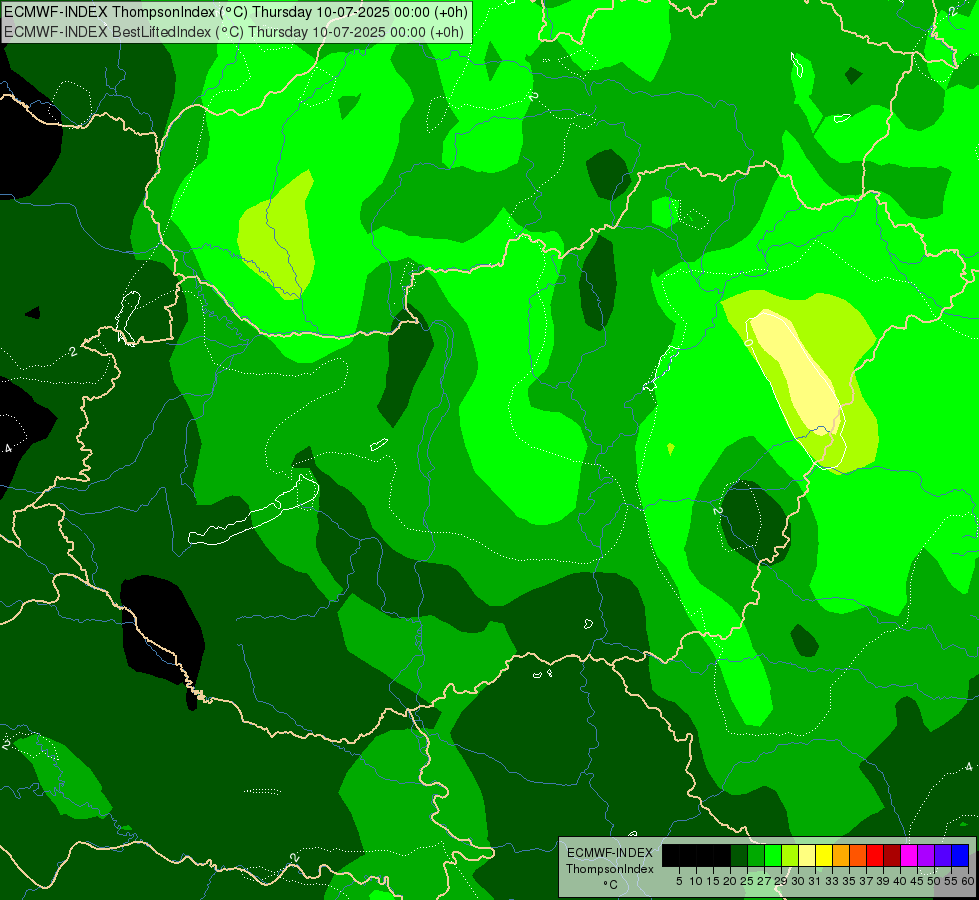The width and height of the screenshot is (979, 900).
Task: Click the legend tick label 39
Action: [x=883, y=881]
